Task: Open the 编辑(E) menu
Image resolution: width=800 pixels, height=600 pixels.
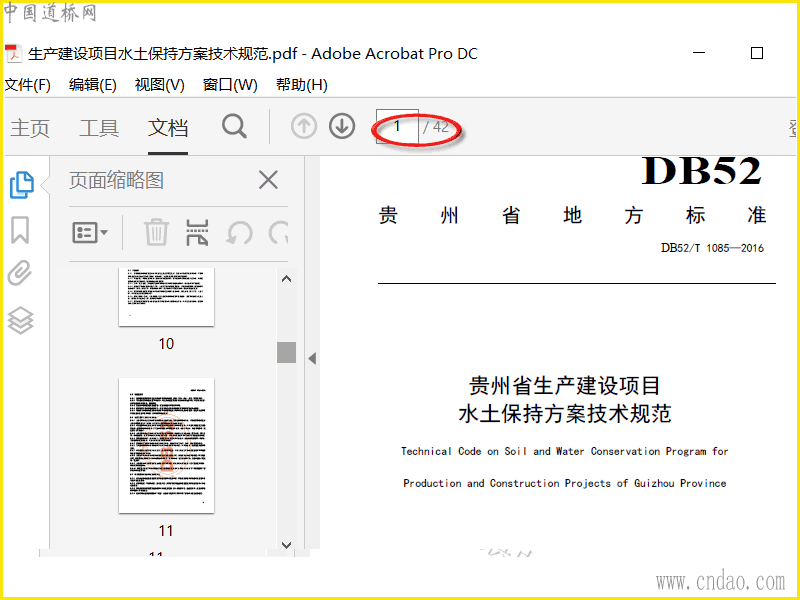Action: pyautogui.click(x=92, y=85)
